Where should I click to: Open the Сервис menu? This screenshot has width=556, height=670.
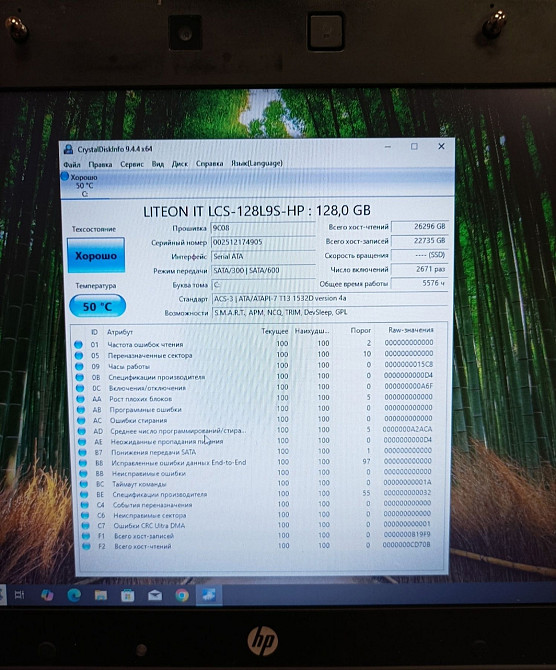[x=132, y=164]
